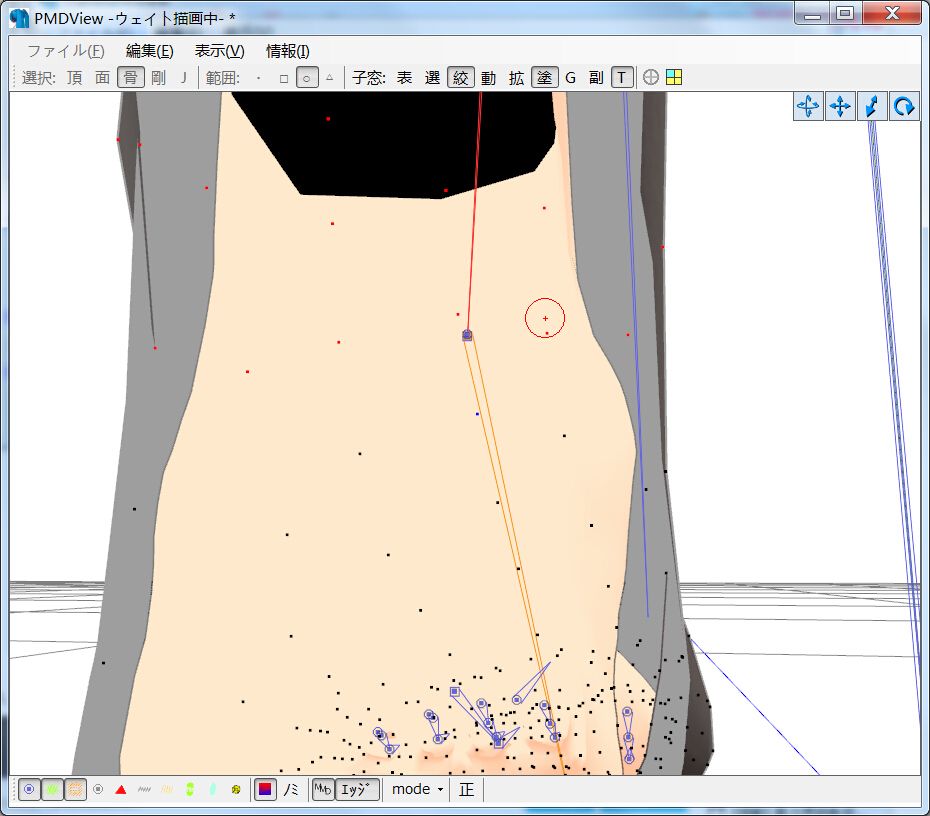Toggle the 骨 bone selection mode
This screenshot has width=930, height=816.
pyautogui.click(x=130, y=77)
